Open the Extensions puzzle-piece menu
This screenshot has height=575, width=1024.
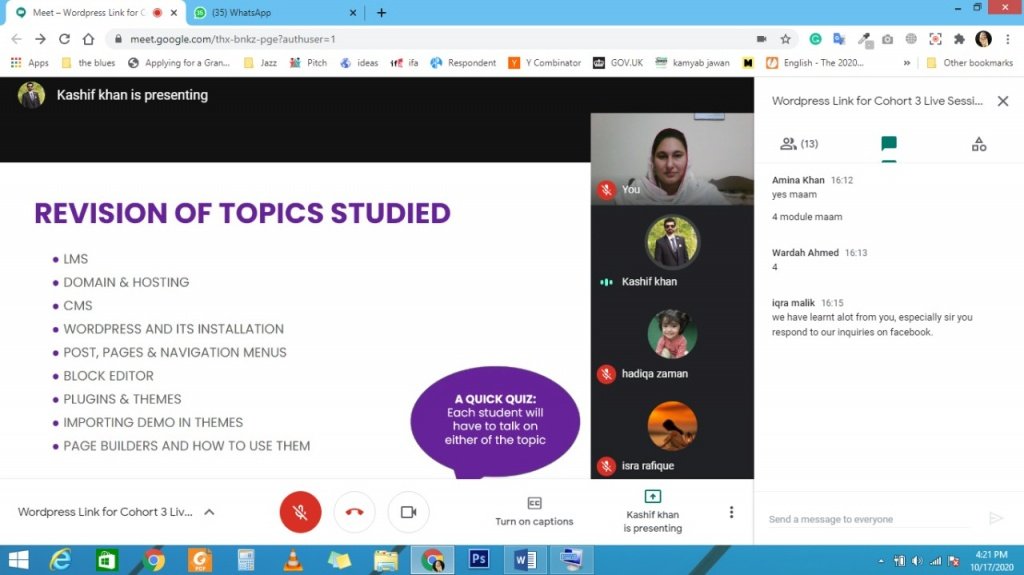point(959,39)
